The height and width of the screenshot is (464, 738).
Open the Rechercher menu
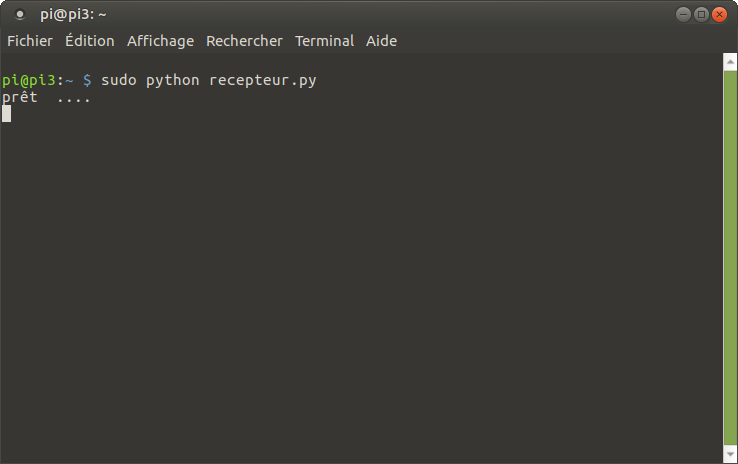tap(244, 41)
